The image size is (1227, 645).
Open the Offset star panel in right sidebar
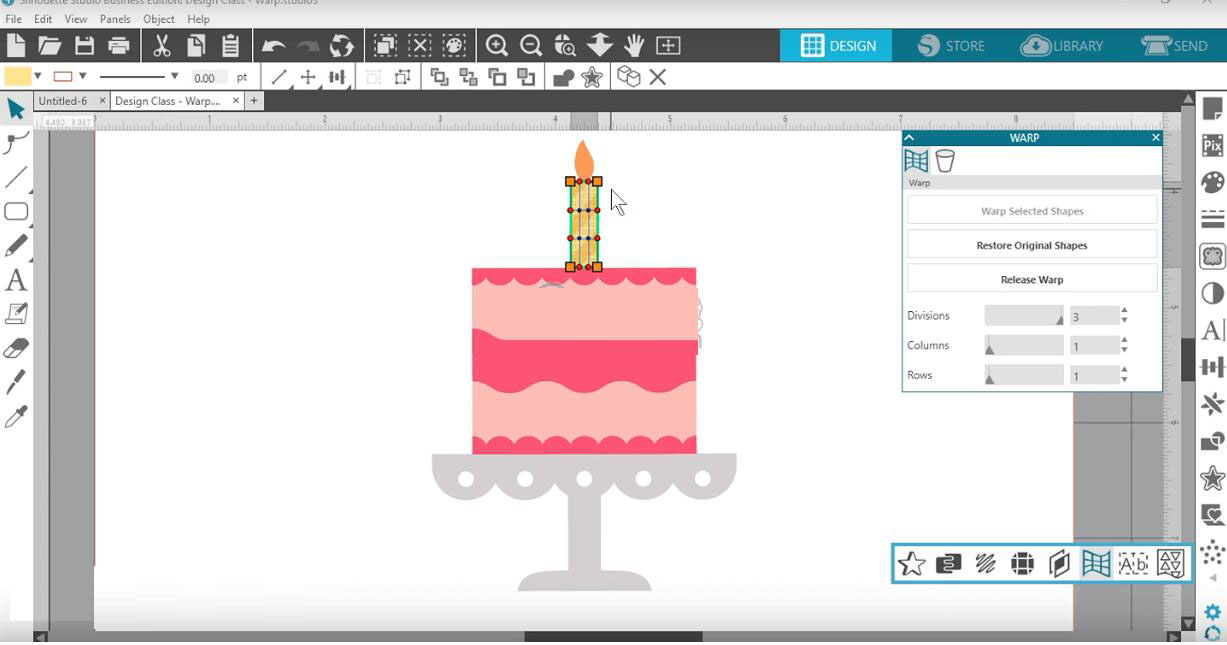[x=1212, y=478]
